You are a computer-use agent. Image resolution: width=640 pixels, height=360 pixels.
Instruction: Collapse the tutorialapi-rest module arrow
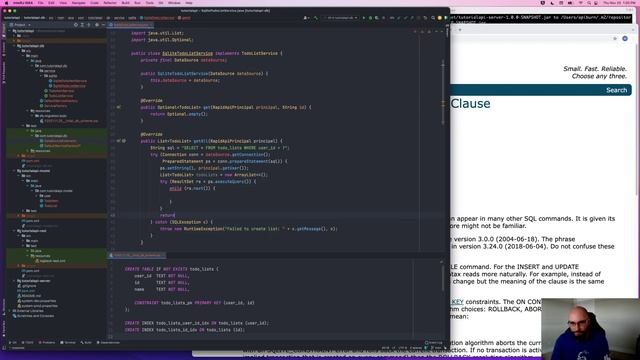(x=15, y=231)
